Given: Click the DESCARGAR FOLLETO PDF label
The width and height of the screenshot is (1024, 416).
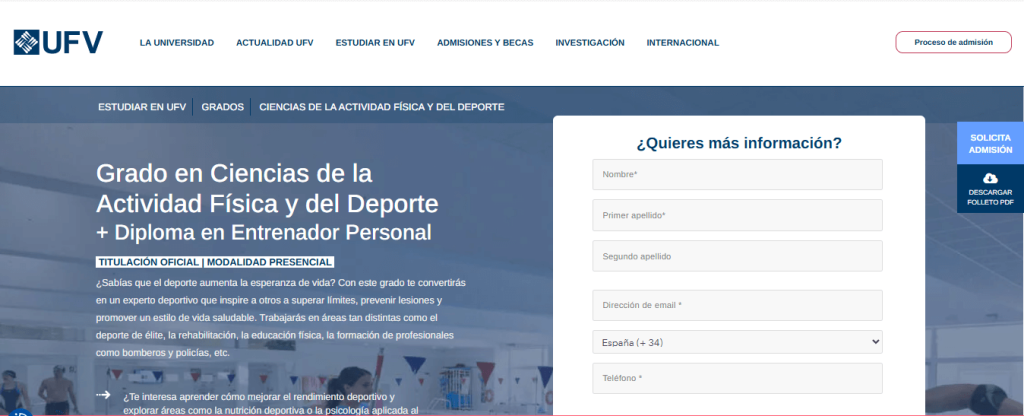Looking at the screenshot, I should [990, 197].
